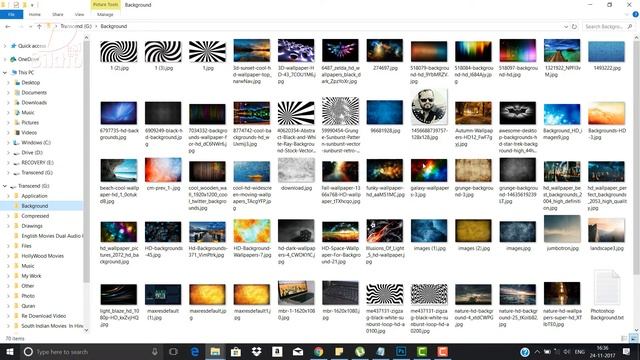Open Task View from the taskbar

click(x=173, y=351)
